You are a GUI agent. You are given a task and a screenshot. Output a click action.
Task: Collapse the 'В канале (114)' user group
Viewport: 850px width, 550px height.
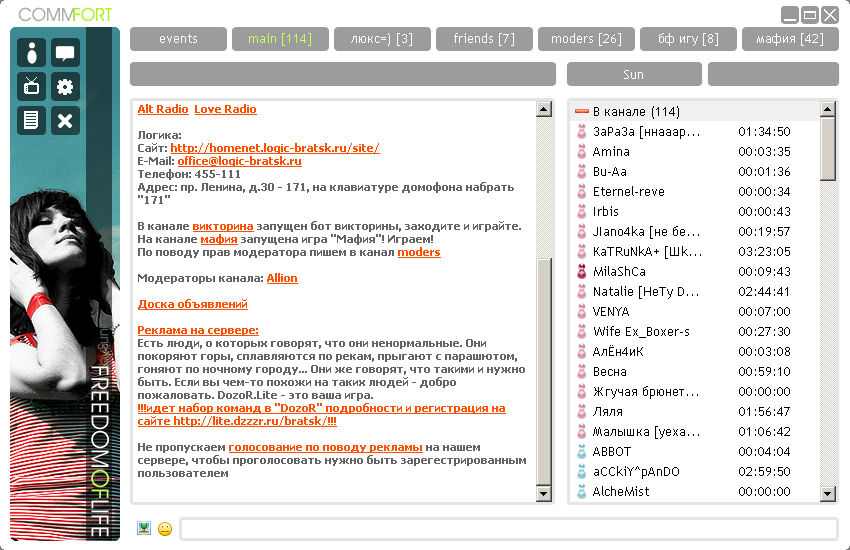(582, 112)
